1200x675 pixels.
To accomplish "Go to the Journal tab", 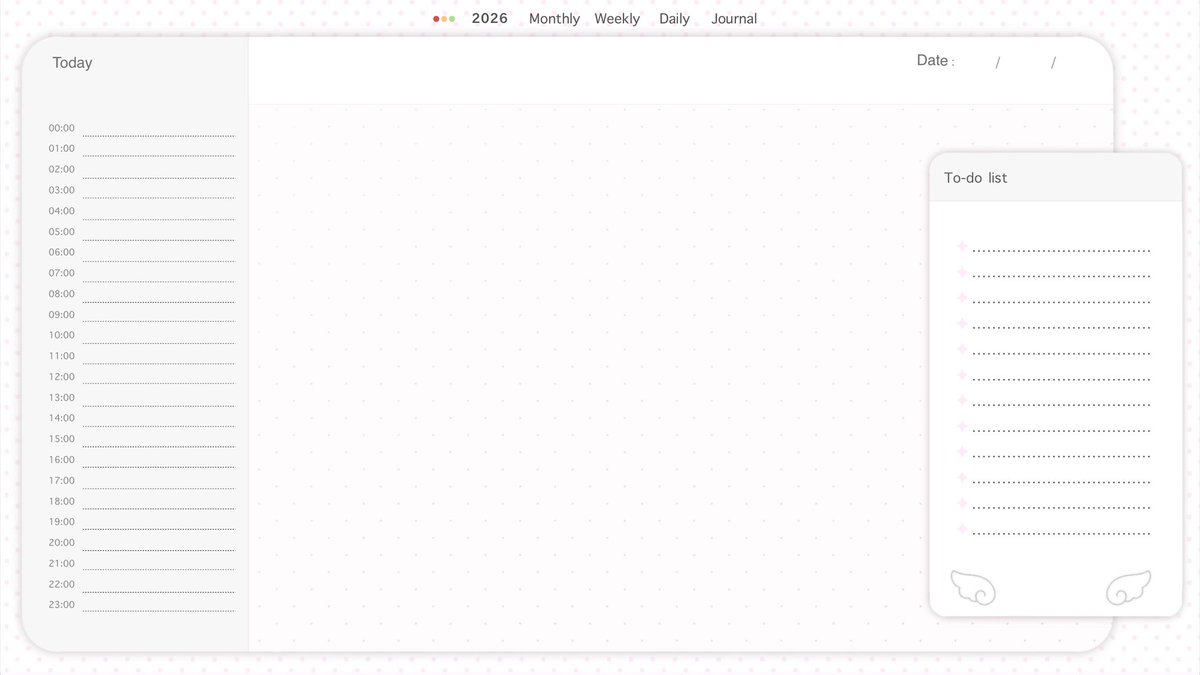I will point(734,19).
